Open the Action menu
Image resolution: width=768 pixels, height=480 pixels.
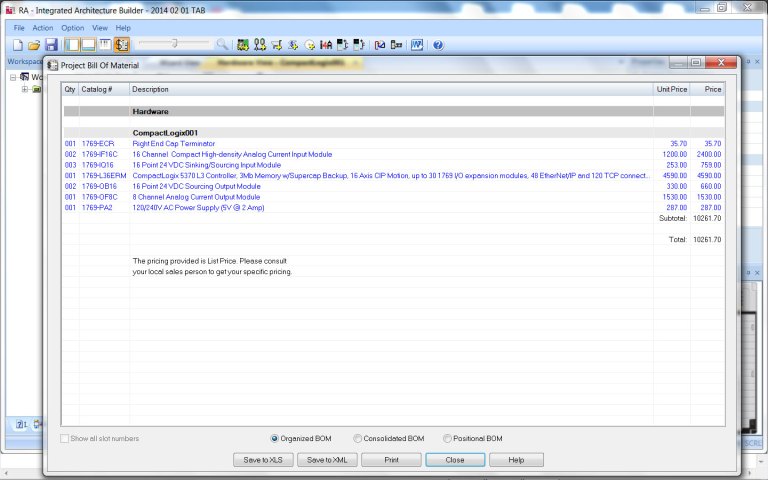tap(43, 28)
